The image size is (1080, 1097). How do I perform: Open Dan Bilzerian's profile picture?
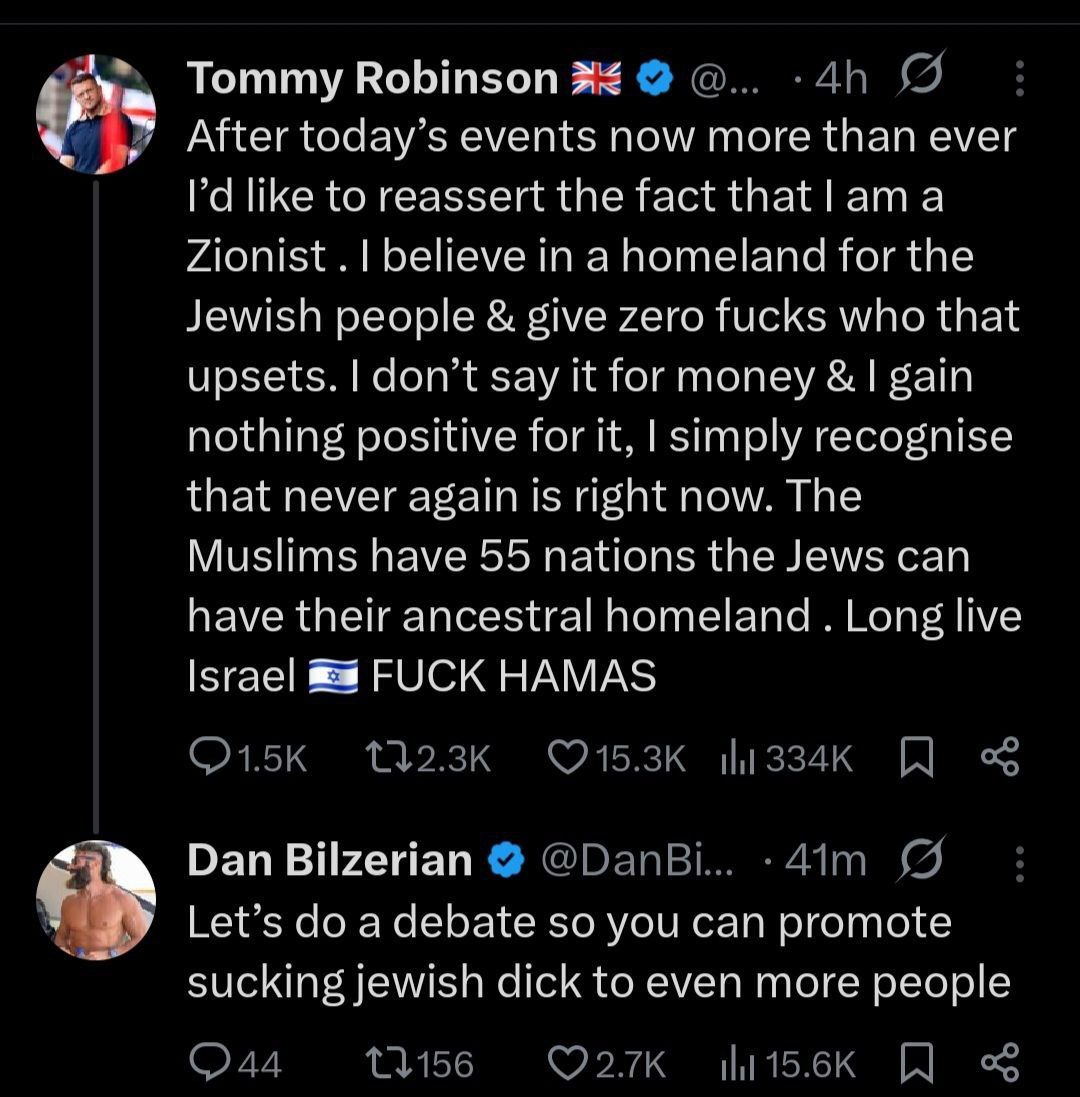pos(96,900)
